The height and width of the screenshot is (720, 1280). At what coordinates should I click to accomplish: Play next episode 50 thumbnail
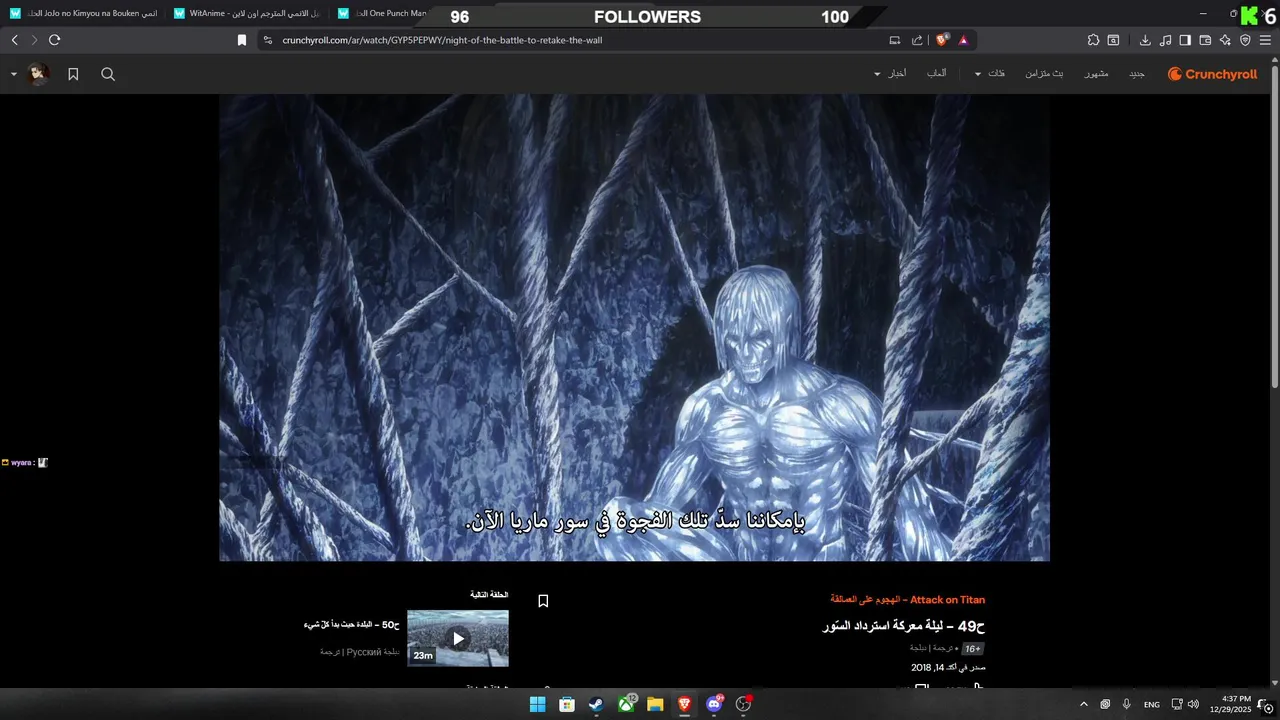[458, 638]
